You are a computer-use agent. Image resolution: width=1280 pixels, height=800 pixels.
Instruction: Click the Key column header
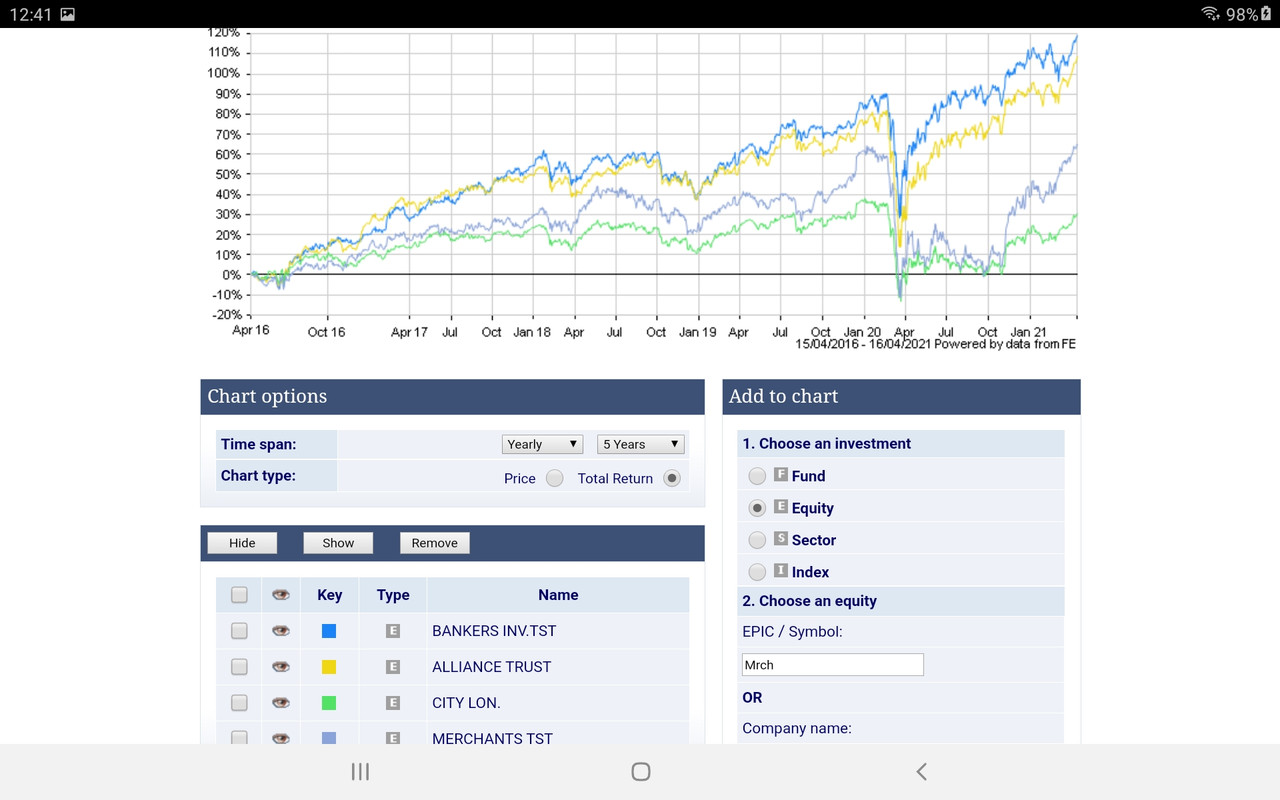[x=330, y=595]
